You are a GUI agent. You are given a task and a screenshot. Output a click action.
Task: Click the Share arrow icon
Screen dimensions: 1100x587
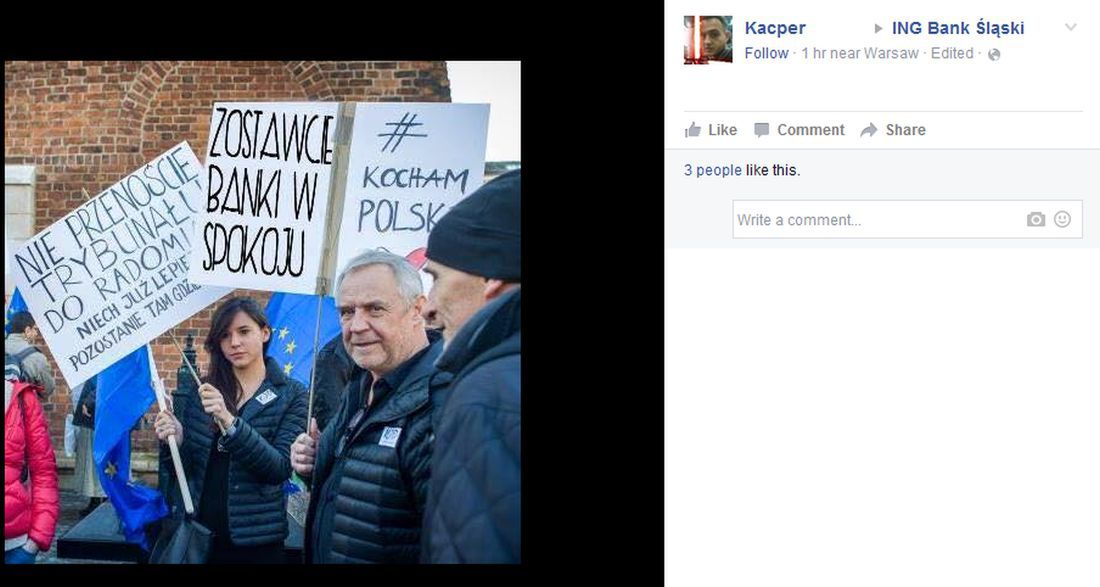(868, 130)
